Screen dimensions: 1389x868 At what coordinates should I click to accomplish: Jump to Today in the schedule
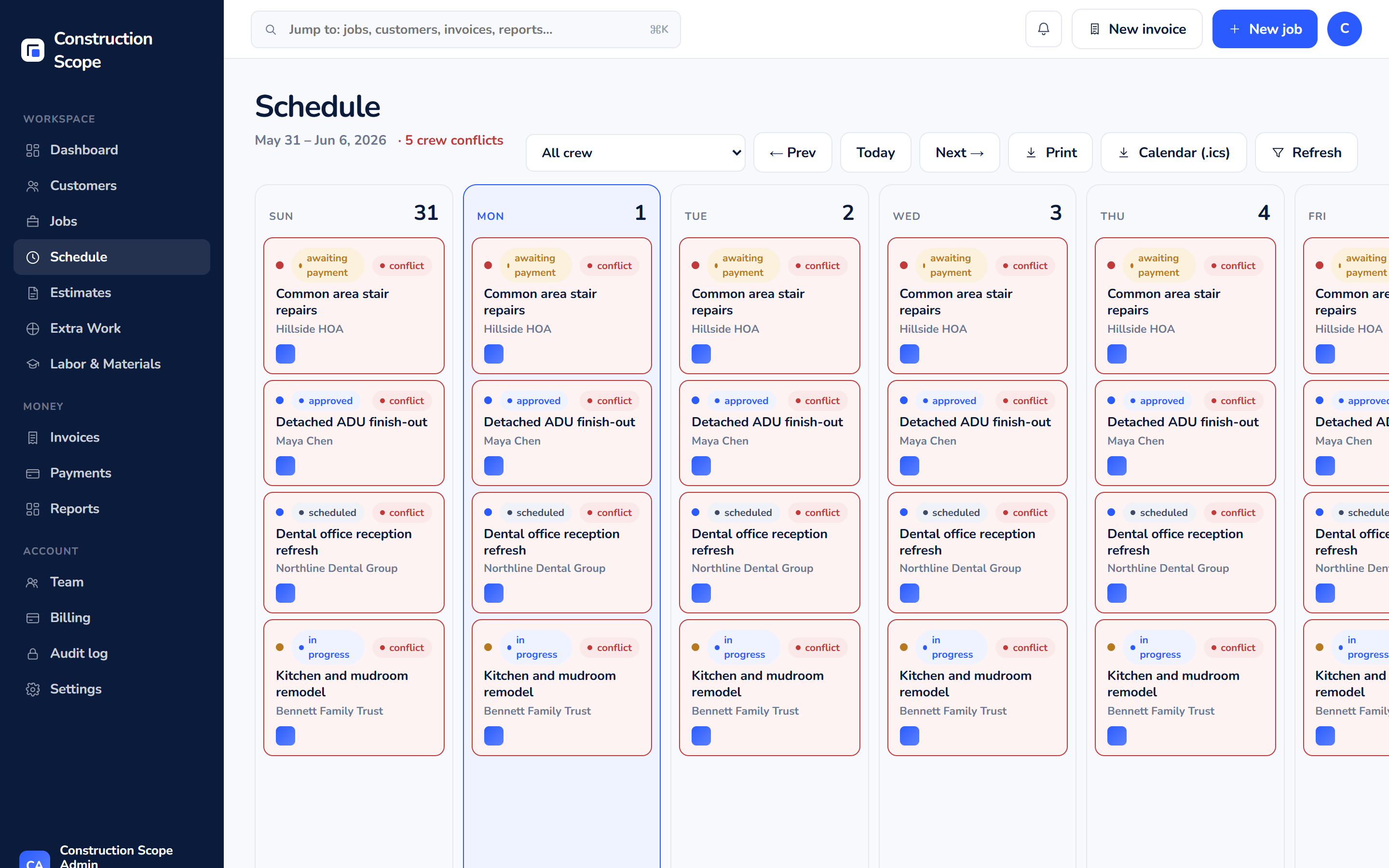point(875,153)
